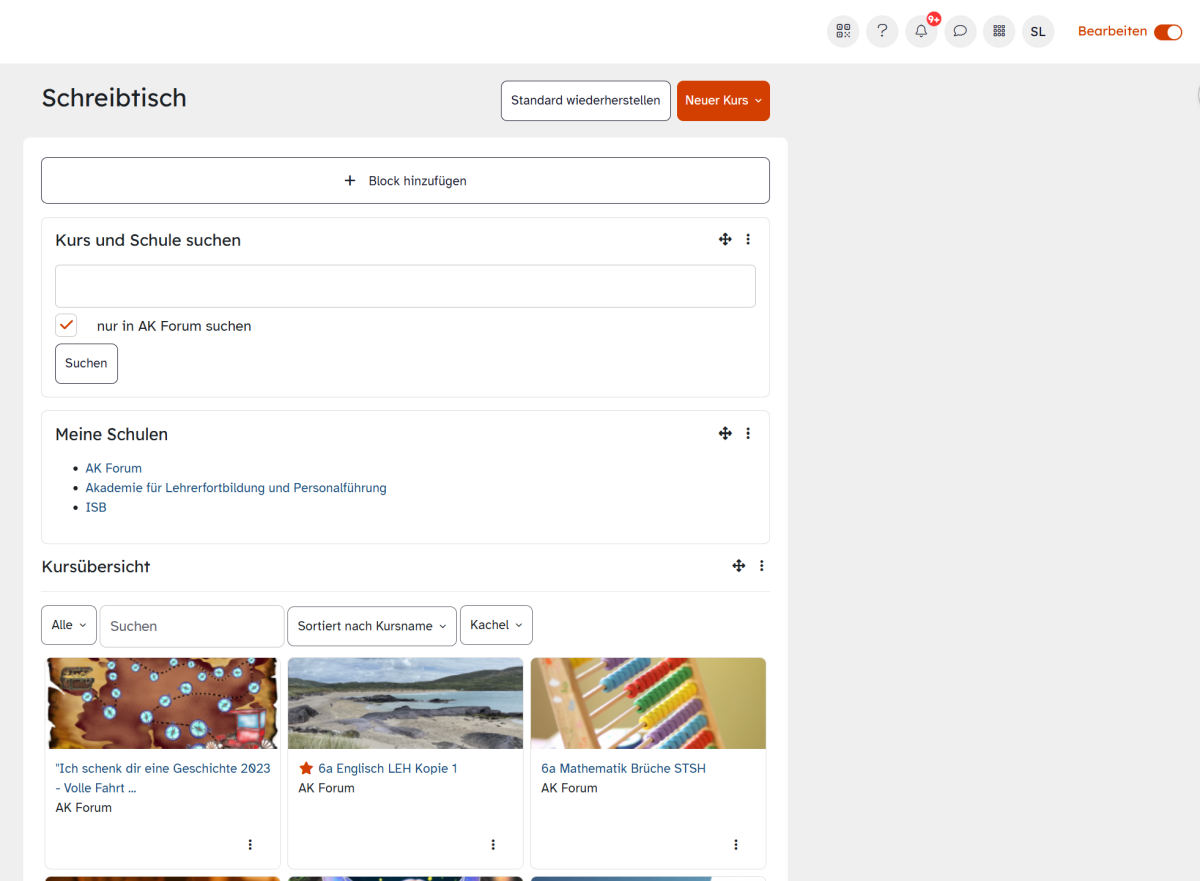Viewport: 1200px width, 881px height.
Task: Open the messages speech bubble icon
Action: coord(960,31)
